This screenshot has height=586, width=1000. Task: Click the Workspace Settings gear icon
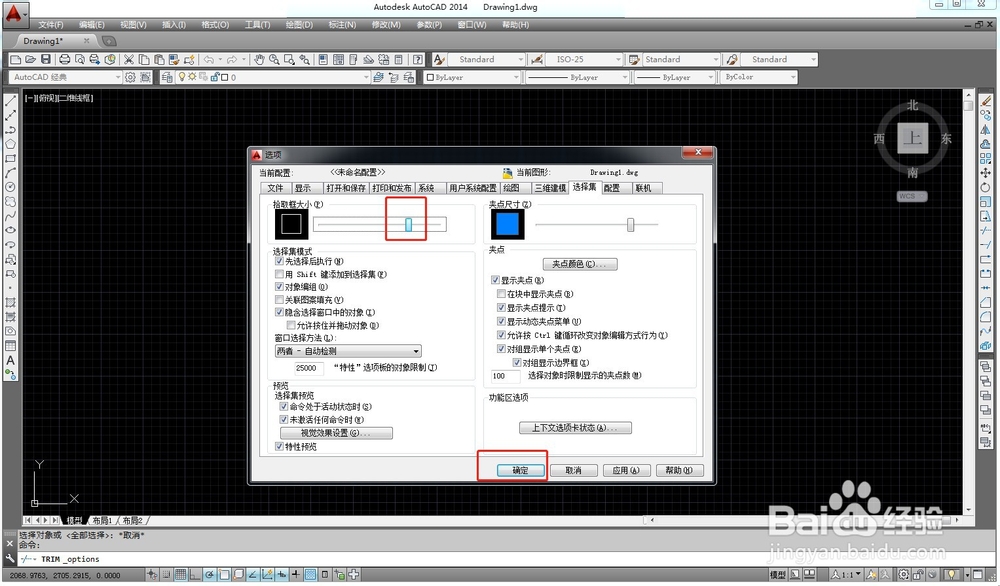click(130, 77)
